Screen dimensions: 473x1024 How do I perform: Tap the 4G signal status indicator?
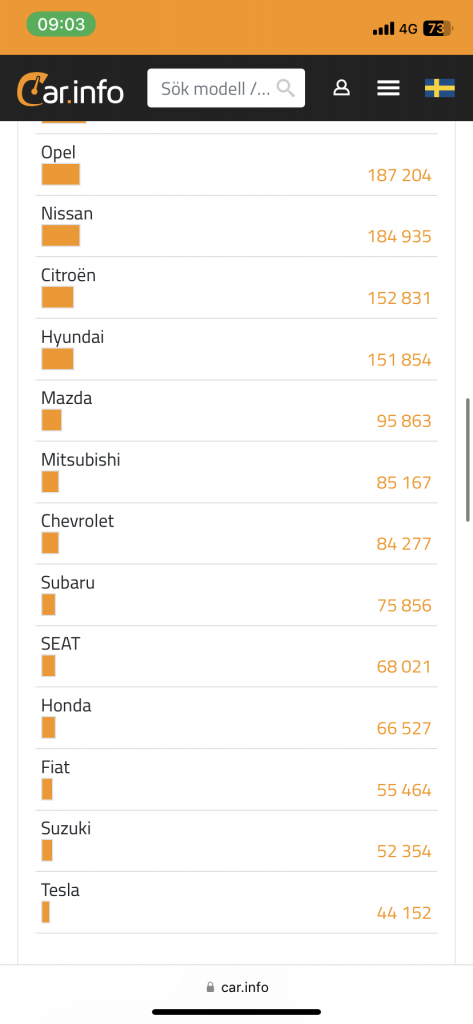pos(408,29)
